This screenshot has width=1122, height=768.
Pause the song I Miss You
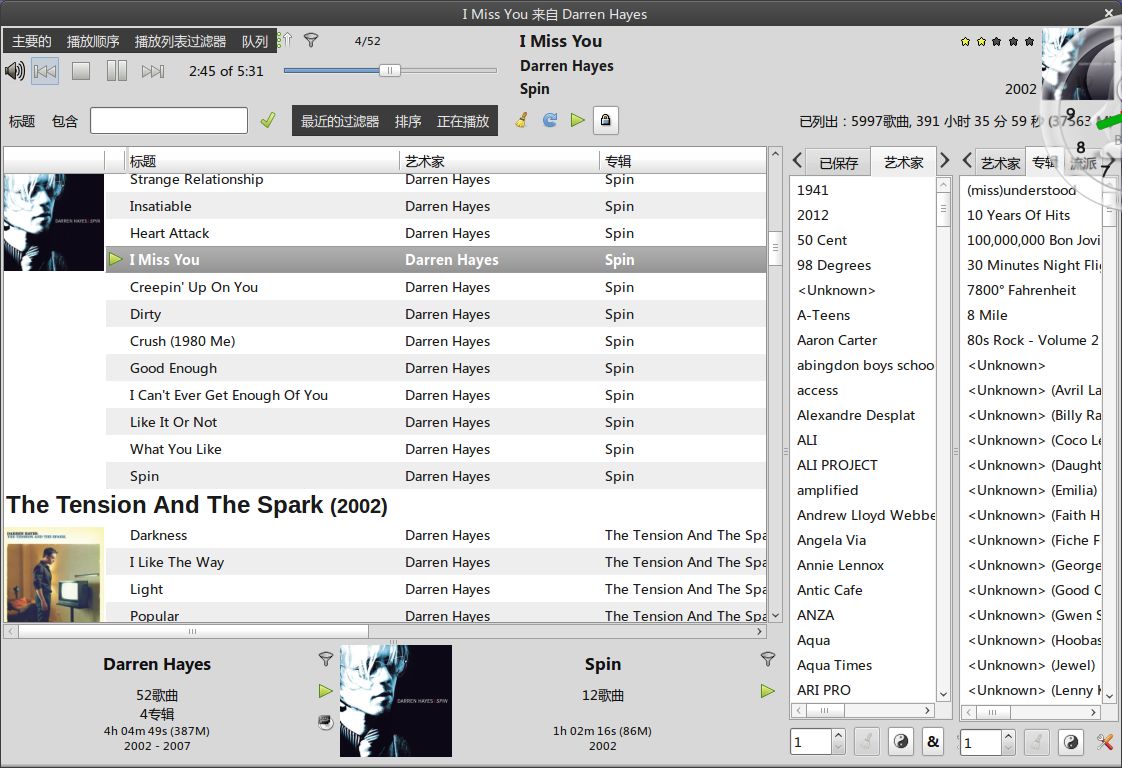click(x=117, y=71)
